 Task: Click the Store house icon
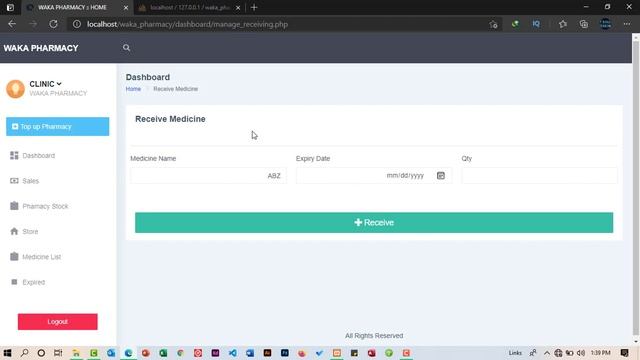[x=14, y=231]
